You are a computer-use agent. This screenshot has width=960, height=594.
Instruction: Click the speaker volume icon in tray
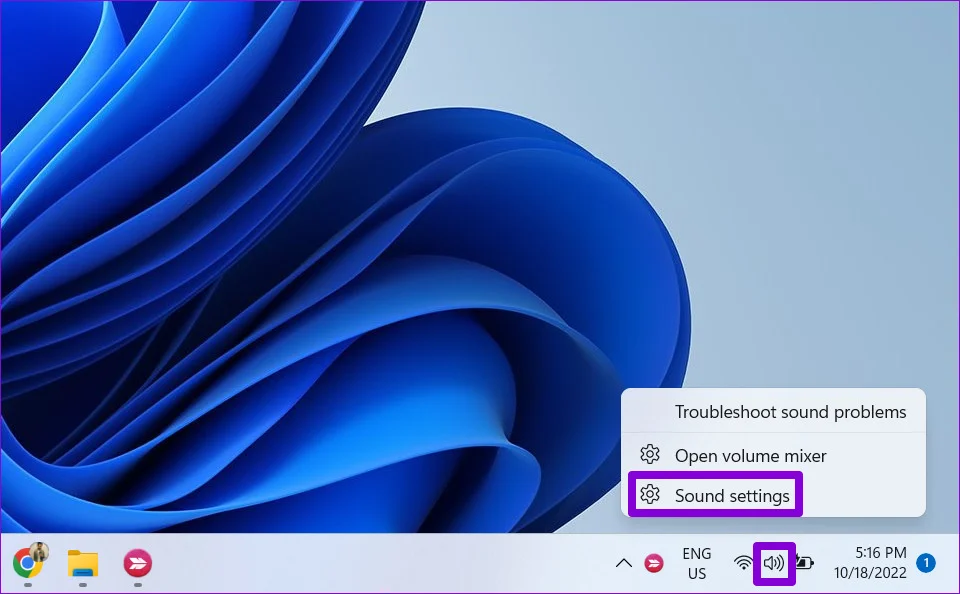tap(773, 564)
